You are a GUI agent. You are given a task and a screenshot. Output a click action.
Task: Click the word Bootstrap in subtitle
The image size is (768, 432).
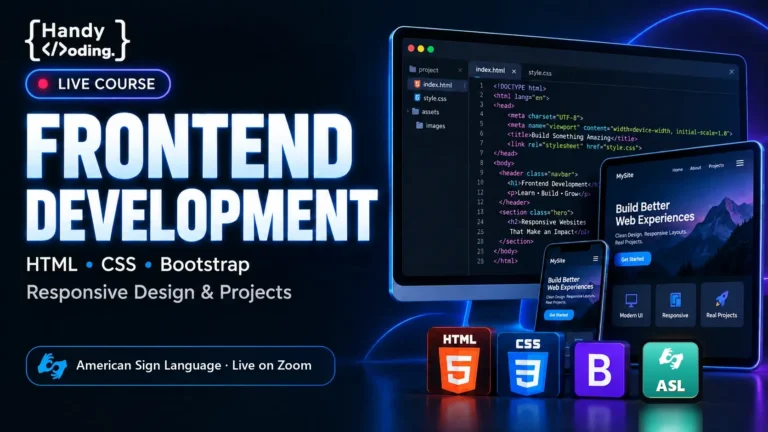205,264
